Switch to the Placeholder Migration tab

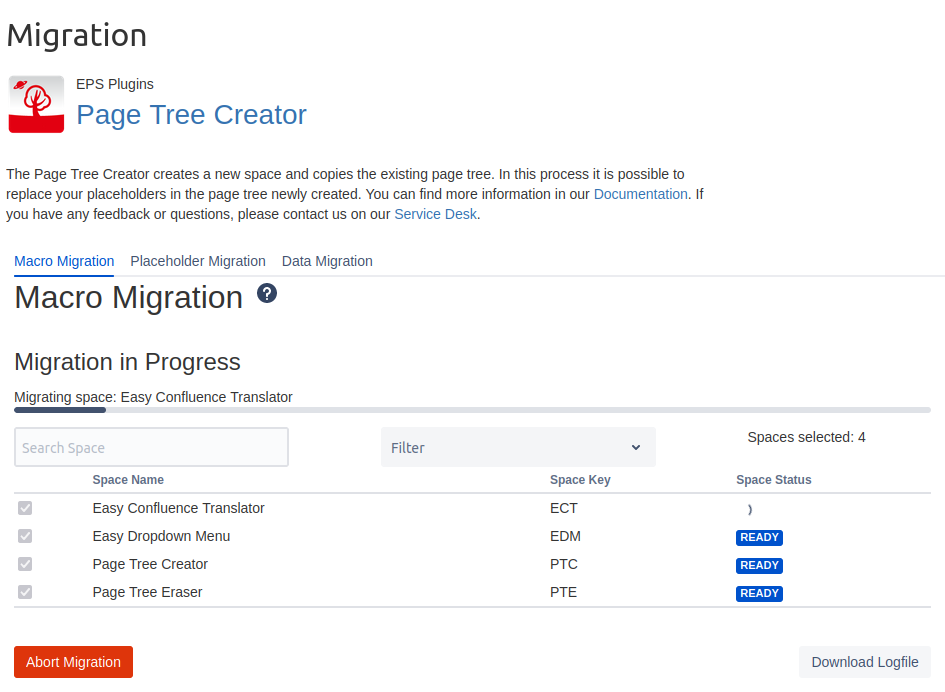click(x=198, y=261)
